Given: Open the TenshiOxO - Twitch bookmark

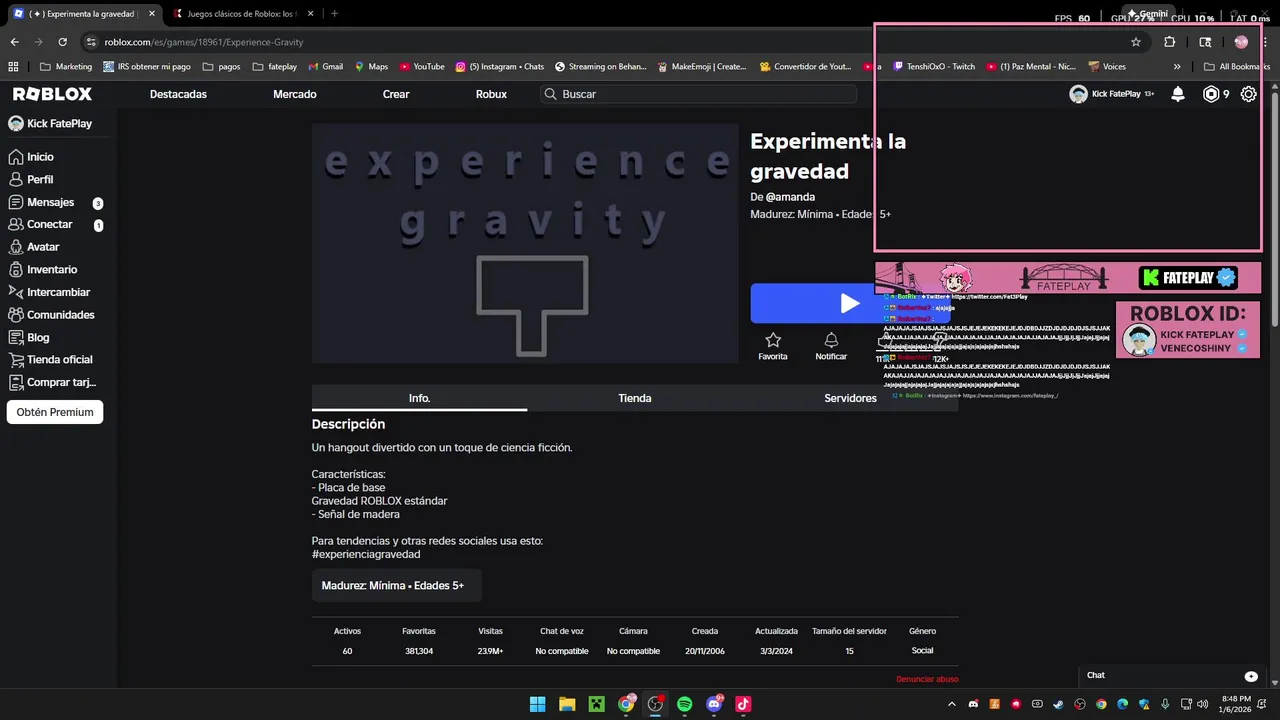Looking at the screenshot, I should pyautogui.click(x=934, y=67).
